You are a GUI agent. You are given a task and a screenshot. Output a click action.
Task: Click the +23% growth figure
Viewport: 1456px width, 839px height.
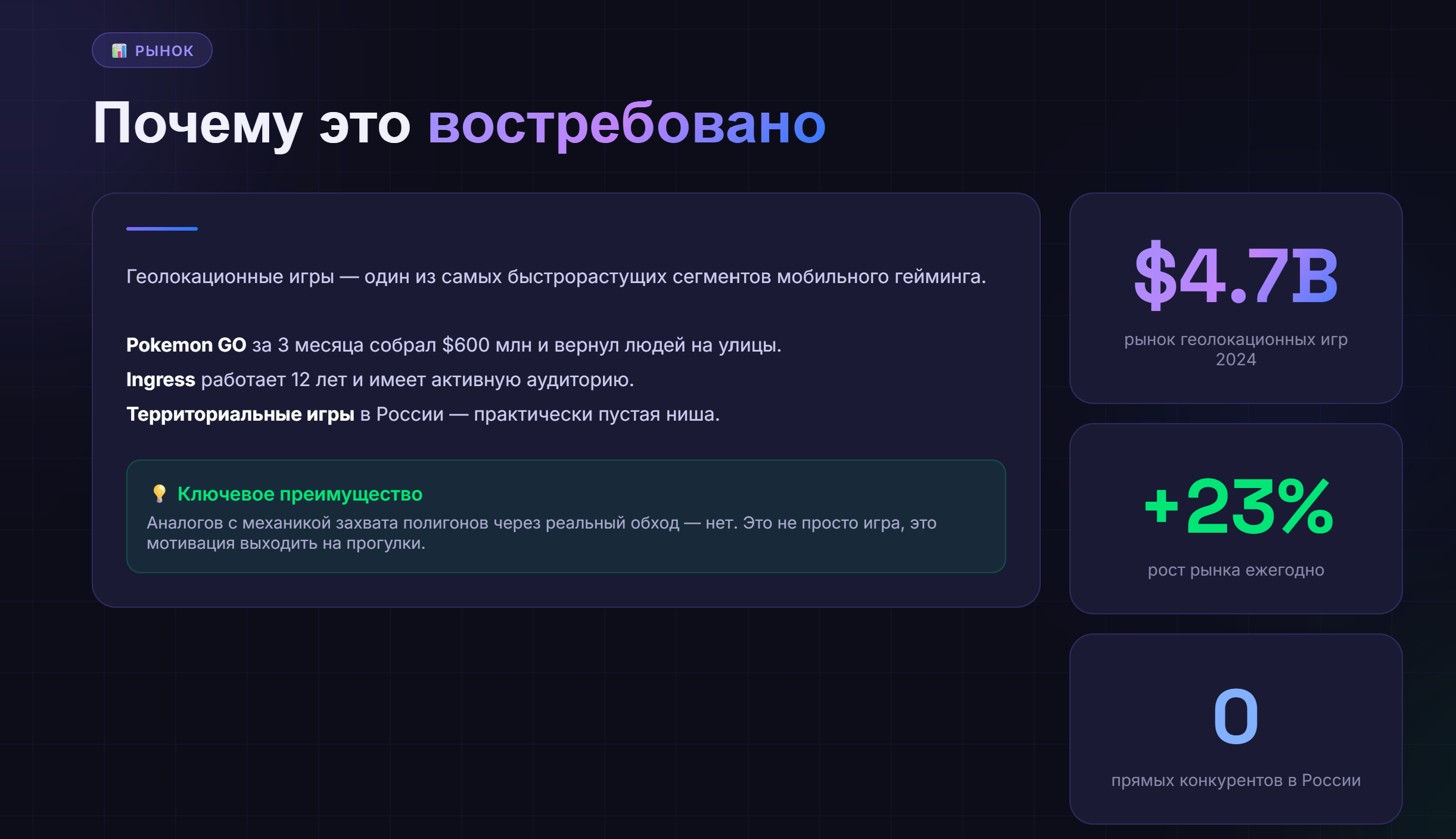tap(1238, 506)
